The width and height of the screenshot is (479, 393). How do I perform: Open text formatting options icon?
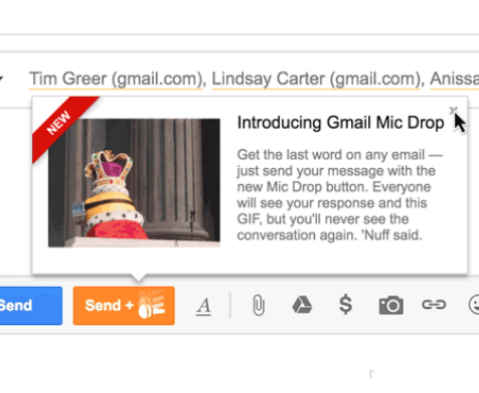coord(204,306)
